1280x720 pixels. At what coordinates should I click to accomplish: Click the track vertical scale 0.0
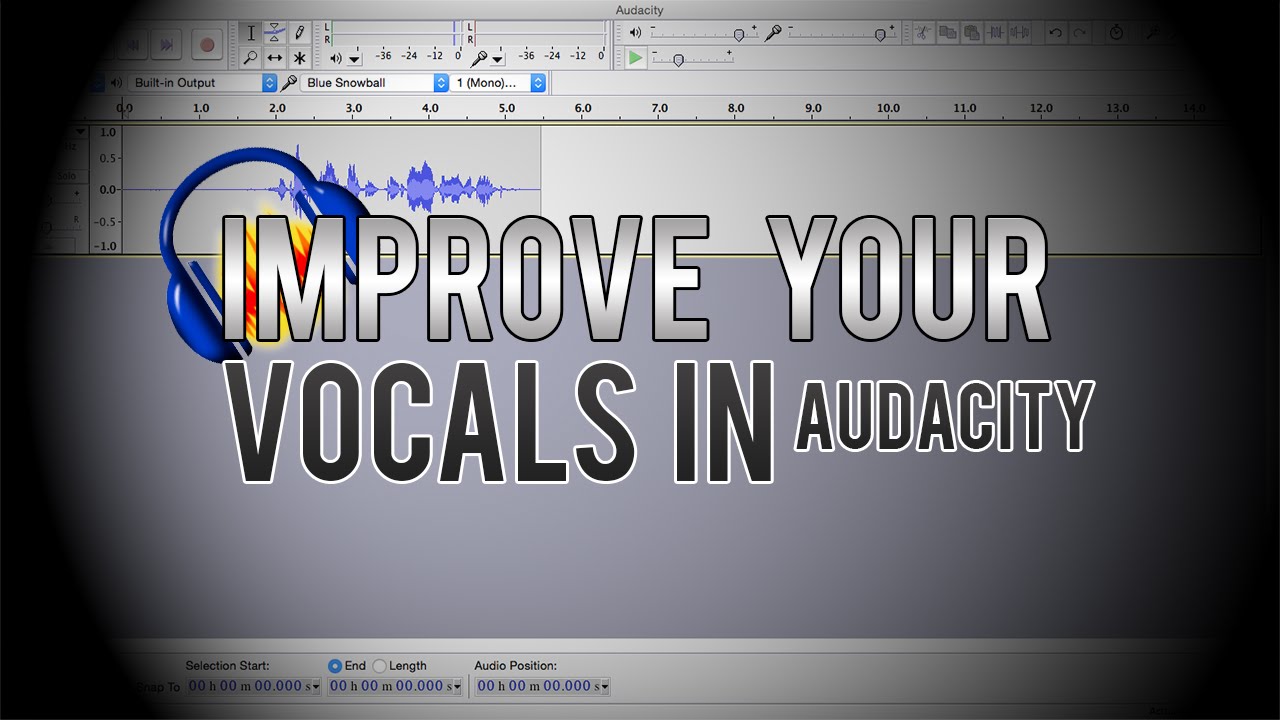[x=108, y=189]
